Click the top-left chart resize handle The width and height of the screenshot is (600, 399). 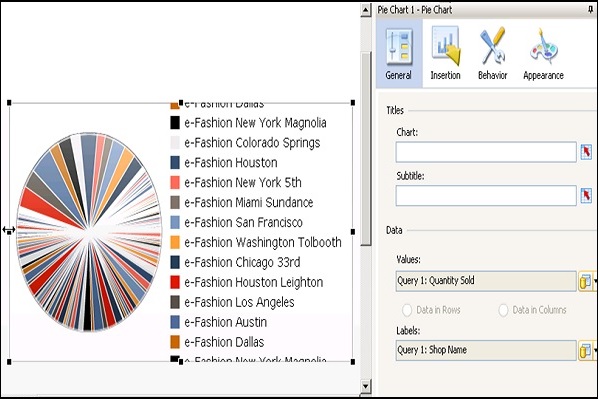pos(9,103)
